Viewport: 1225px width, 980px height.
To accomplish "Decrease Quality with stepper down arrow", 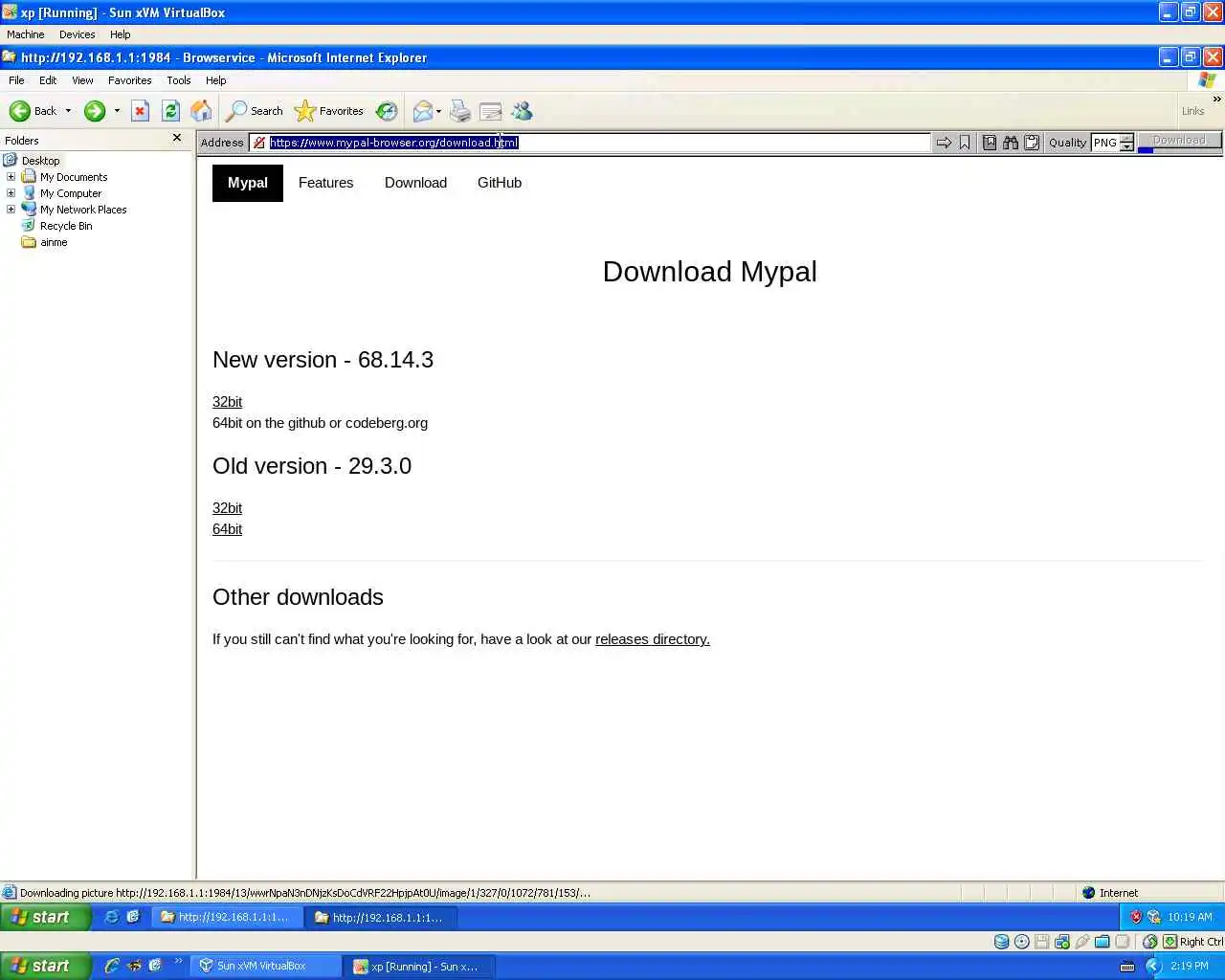I will (x=1126, y=146).
